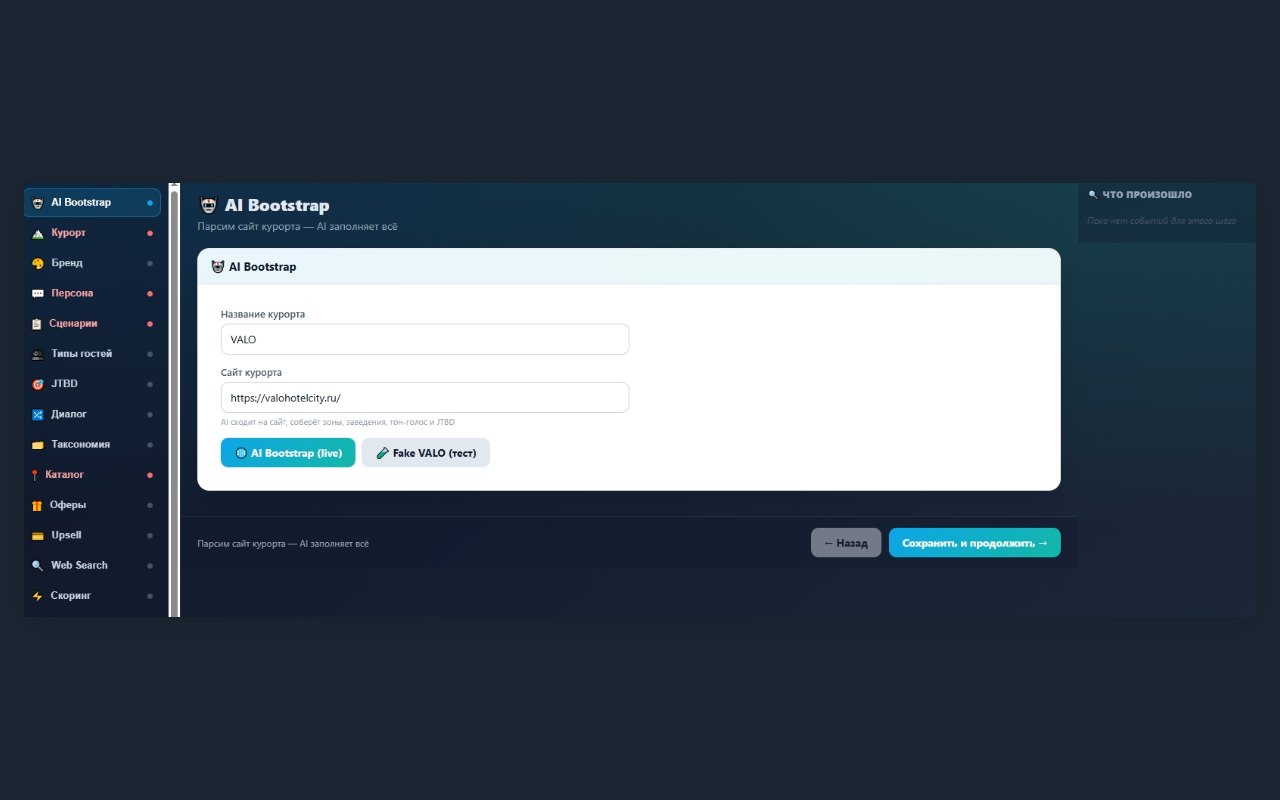Image resolution: width=1280 pixels, height=800 pixels.
Task: Focus the Название курорта input field
Action: [425, 339]
